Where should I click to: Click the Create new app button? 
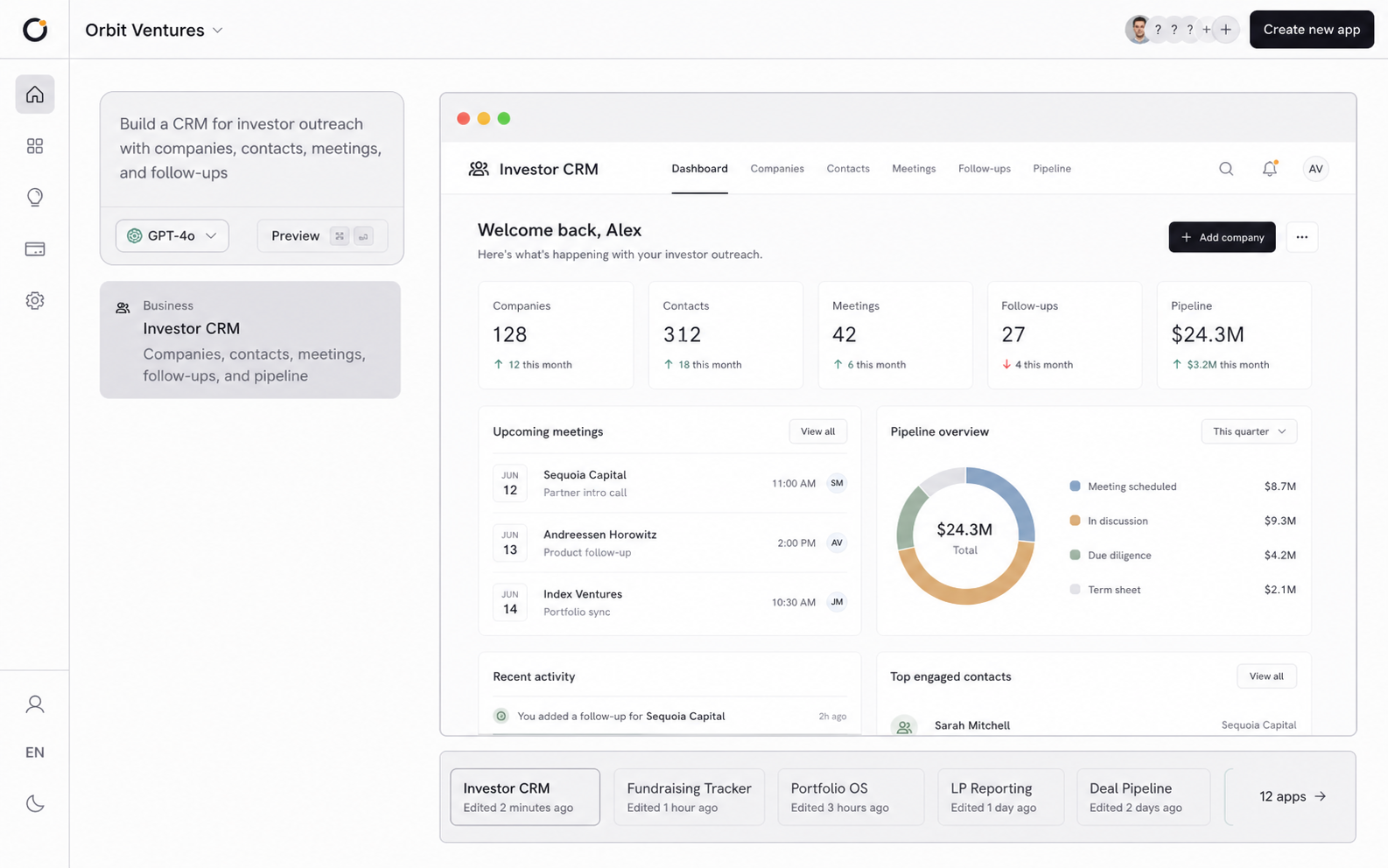coord(1312,30)
